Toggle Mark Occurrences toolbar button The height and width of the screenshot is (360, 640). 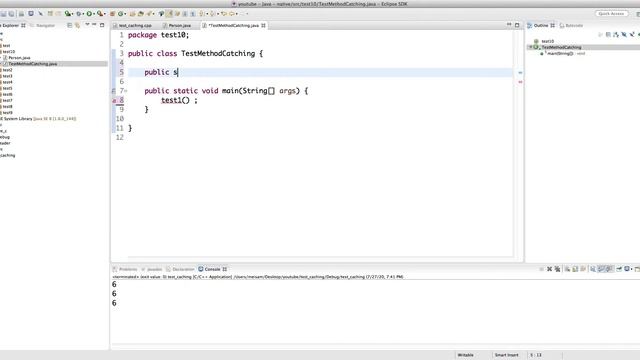[x=169, y=13]
